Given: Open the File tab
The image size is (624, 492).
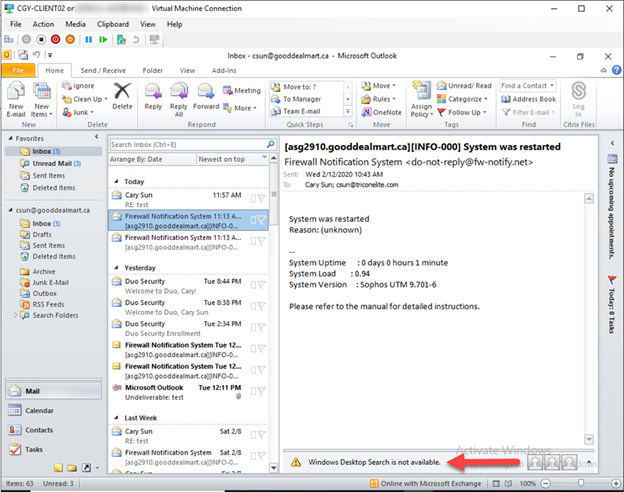Looking at the screenshot, I should click(18, 70).
